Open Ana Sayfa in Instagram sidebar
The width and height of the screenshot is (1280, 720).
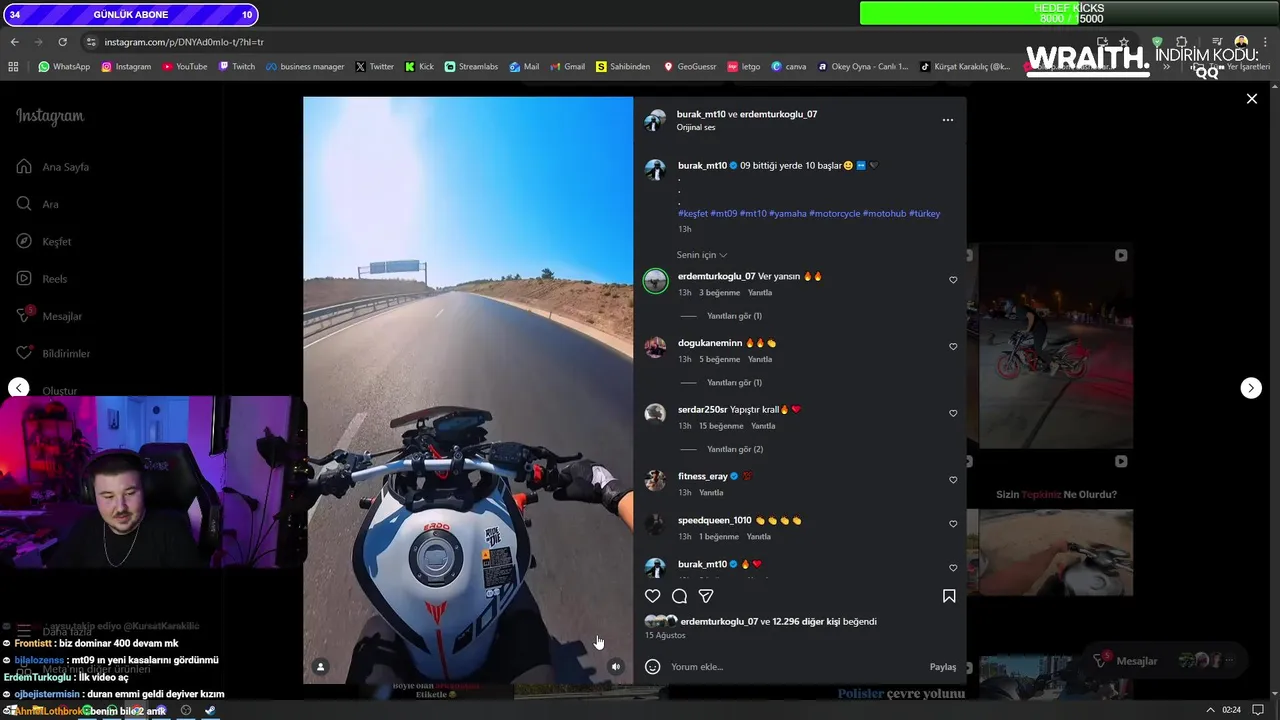[54, 167]
